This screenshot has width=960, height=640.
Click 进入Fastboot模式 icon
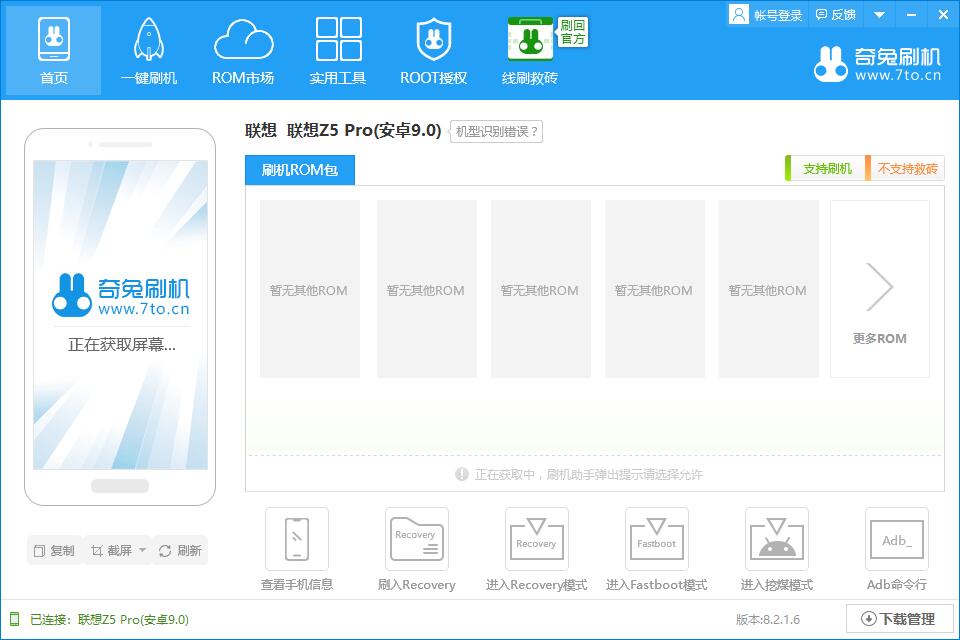pyautogui.click(x=657, y=539)
